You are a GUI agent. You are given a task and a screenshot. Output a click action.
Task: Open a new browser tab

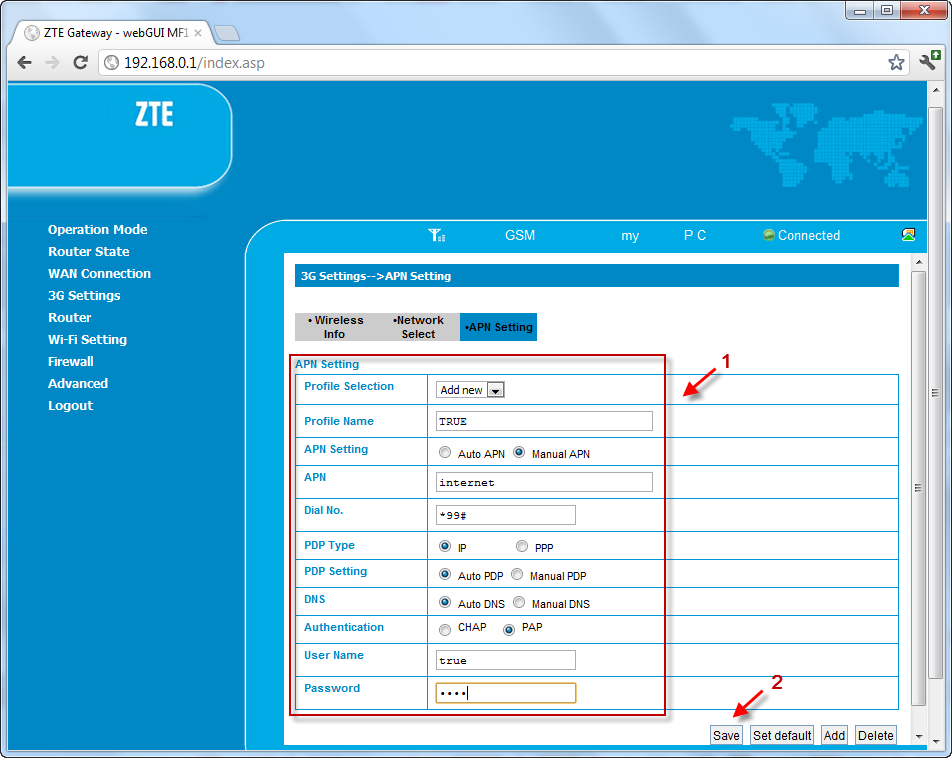[x=227, y=33]
